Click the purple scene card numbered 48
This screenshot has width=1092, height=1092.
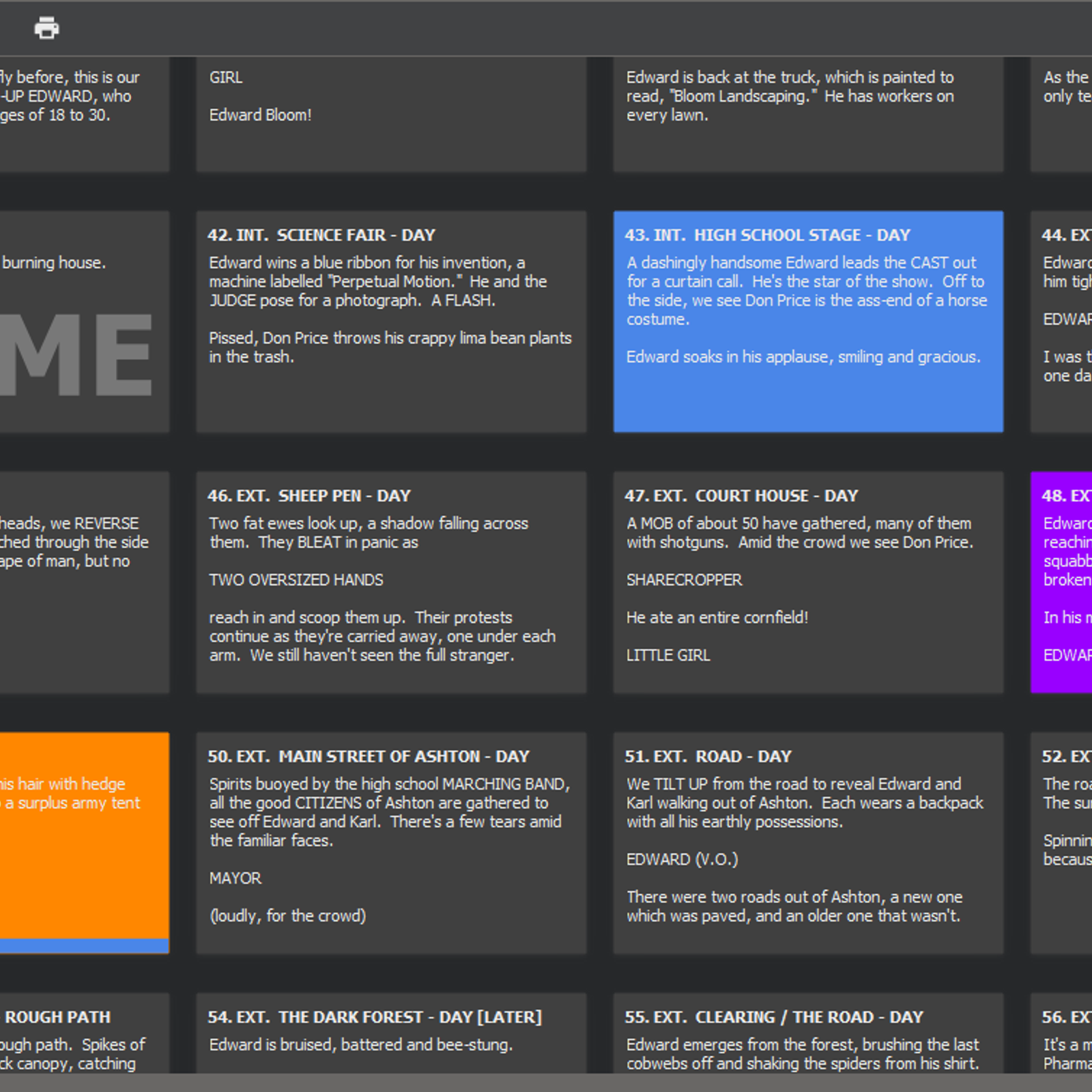tap(1061, 582)
